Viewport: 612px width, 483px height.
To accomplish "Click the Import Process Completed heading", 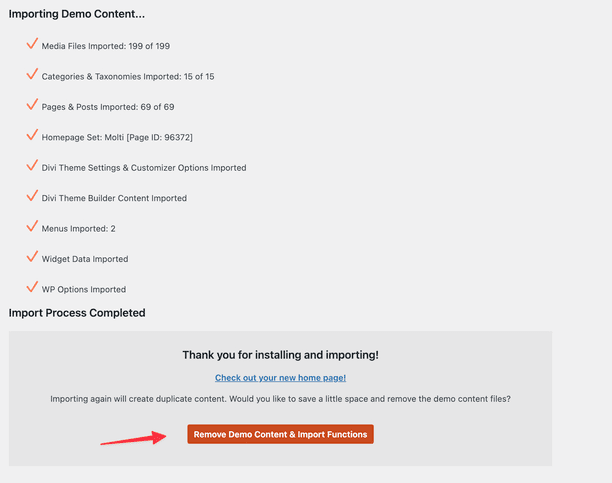I will 77,313.
